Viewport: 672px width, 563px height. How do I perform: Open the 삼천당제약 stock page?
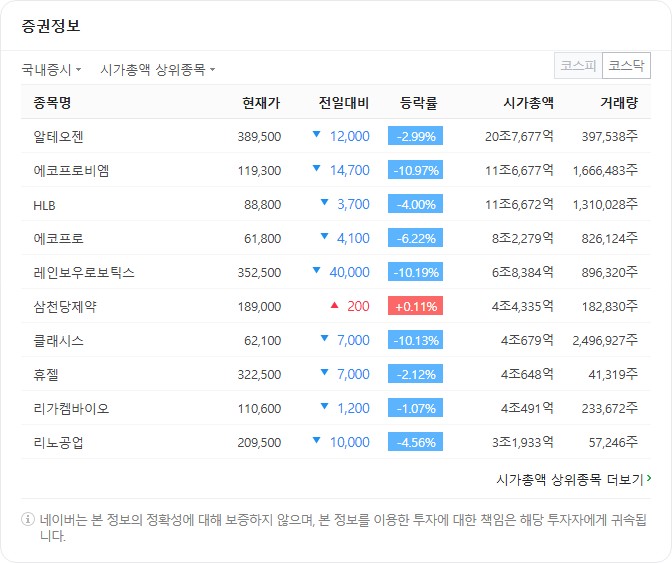65,306
